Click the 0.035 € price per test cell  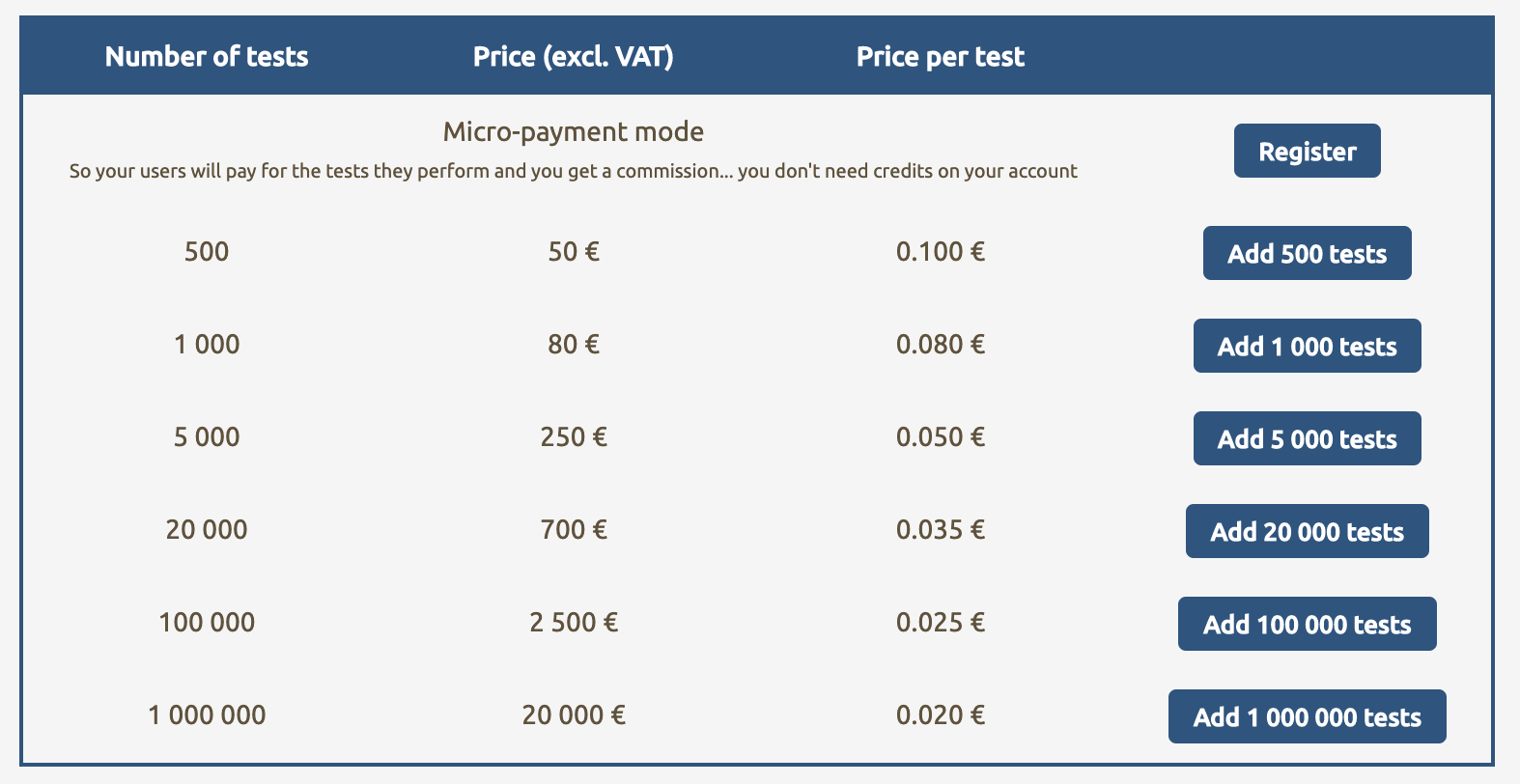(x=941, y=530)
